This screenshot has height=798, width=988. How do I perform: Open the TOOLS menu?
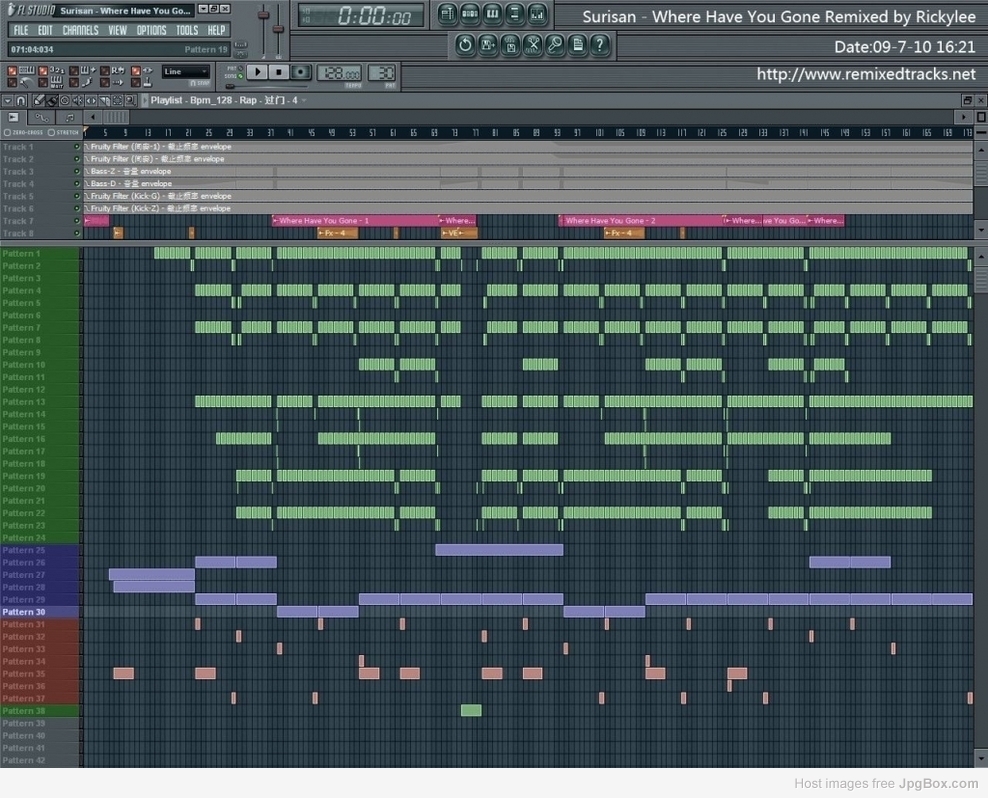click(187, 30)
